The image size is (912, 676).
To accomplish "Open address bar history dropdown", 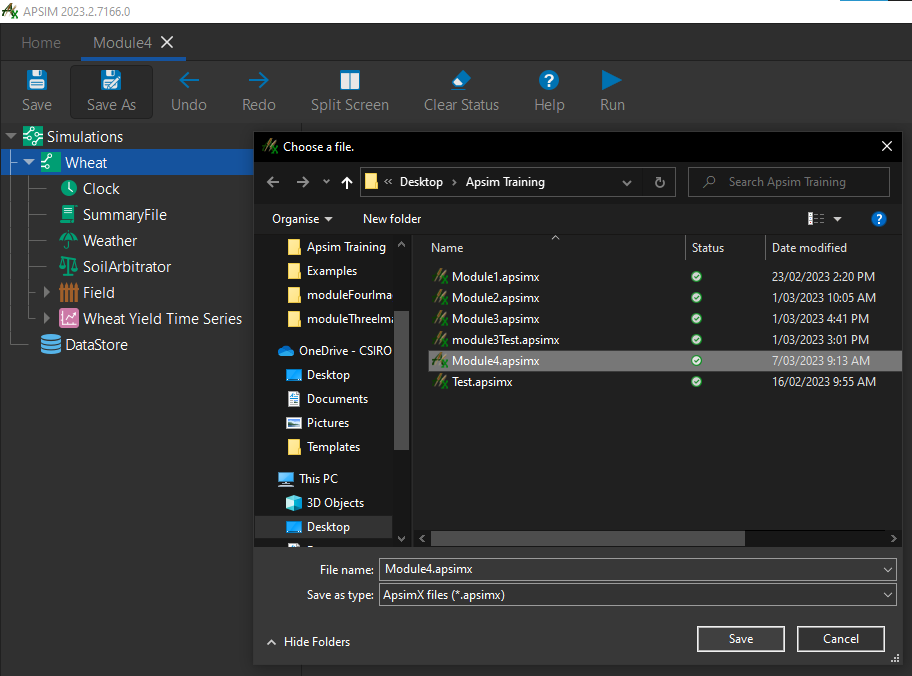I will pos(626,183).
